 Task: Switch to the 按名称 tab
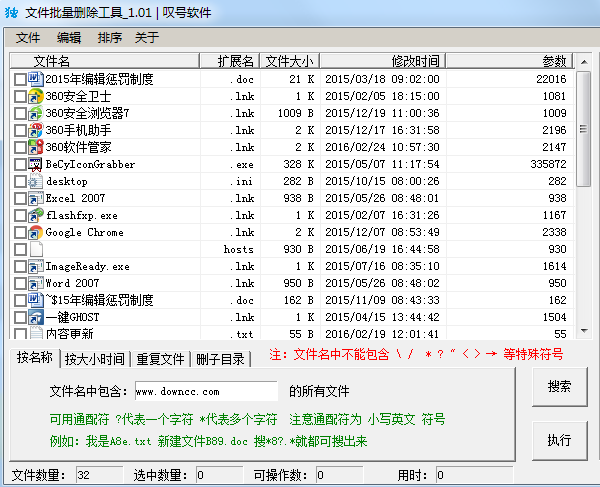click(x=34, y=358)
